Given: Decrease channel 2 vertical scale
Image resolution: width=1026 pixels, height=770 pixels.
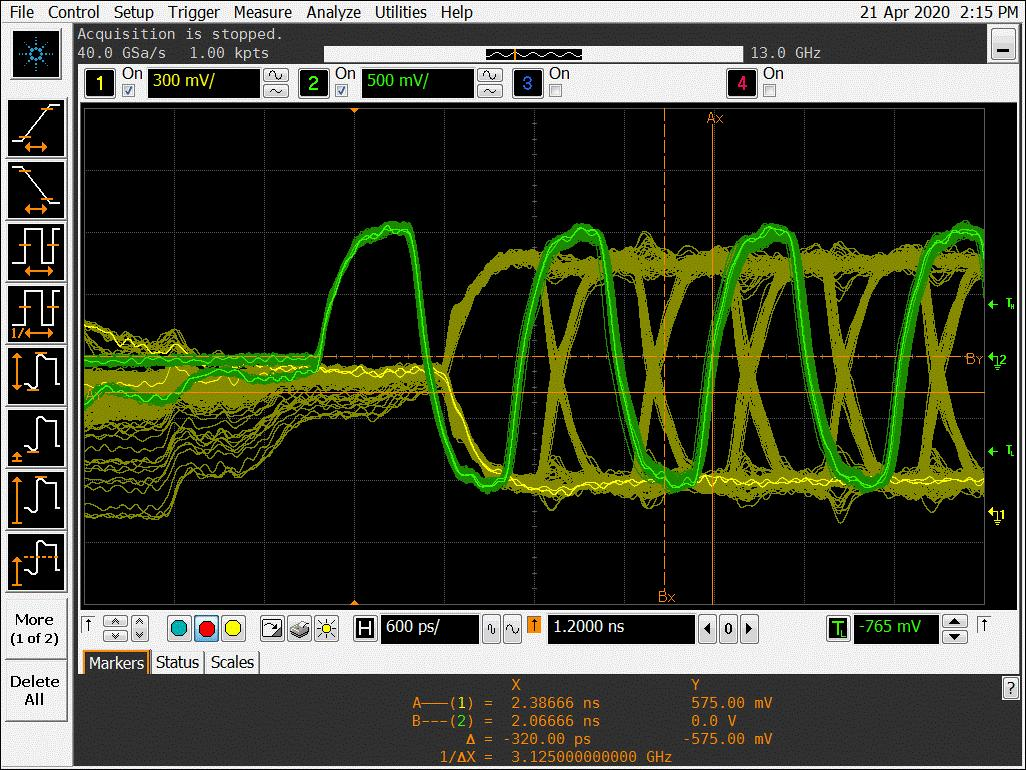Looking at the screenshot, I should point(490,91).
